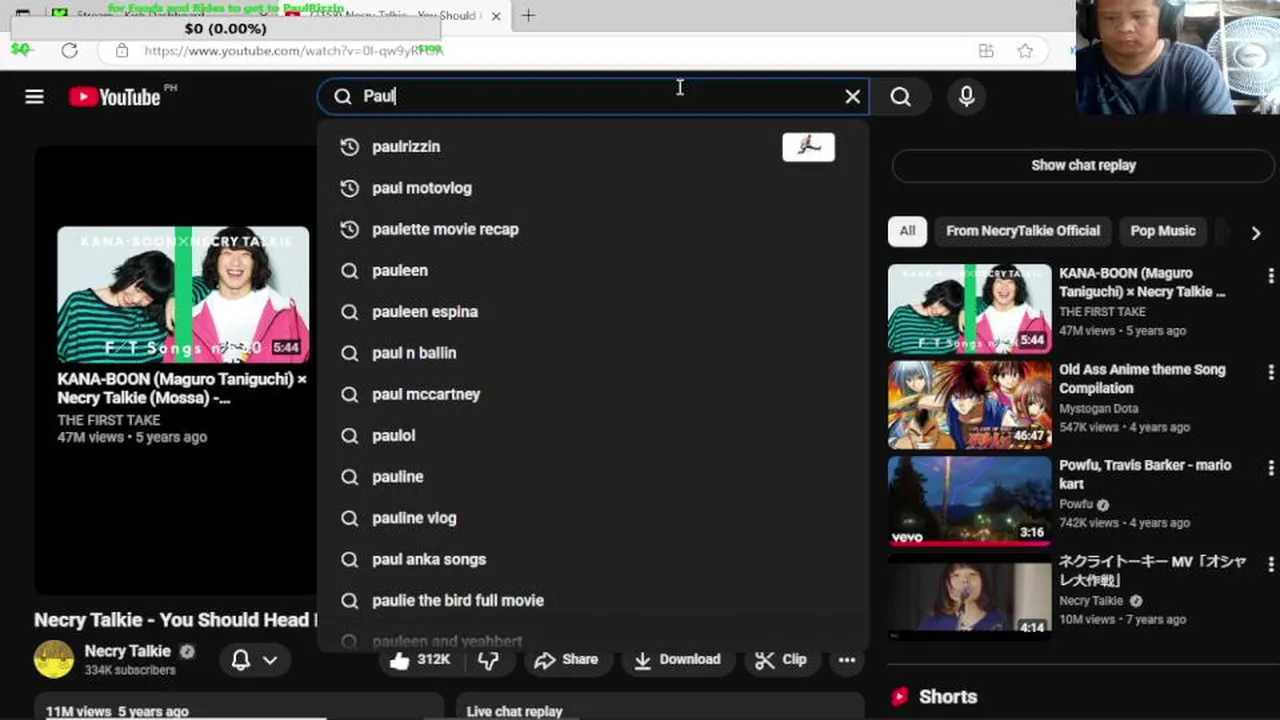Click history icon beside paul motovlog

[349, 188]
